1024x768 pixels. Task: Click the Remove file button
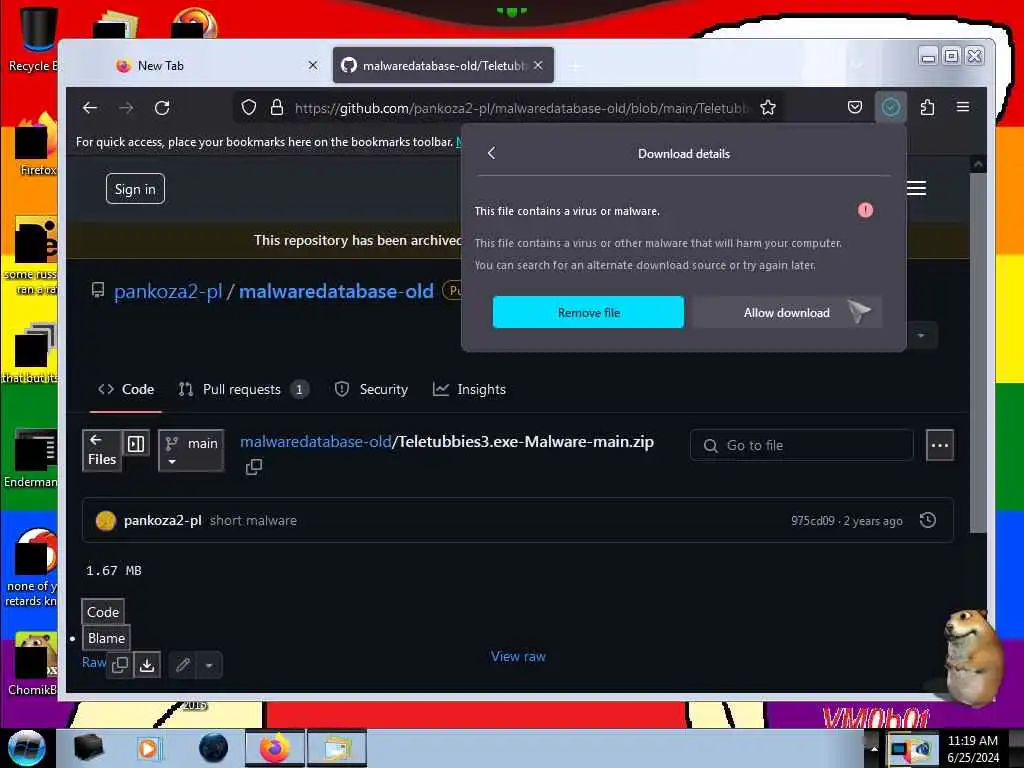pyautogui.click(x=588, y=312)
